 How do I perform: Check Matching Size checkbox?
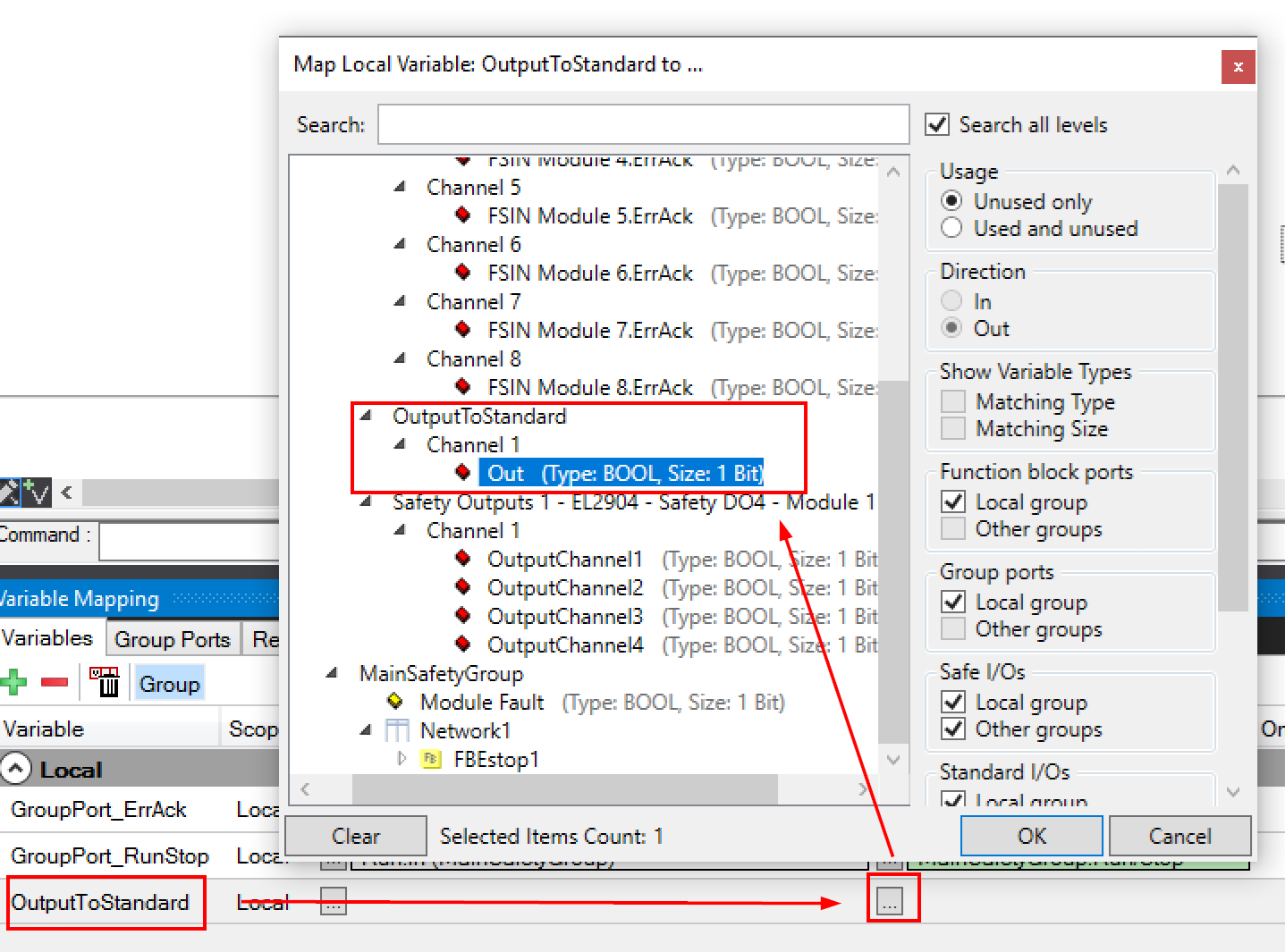pos(953,428)
